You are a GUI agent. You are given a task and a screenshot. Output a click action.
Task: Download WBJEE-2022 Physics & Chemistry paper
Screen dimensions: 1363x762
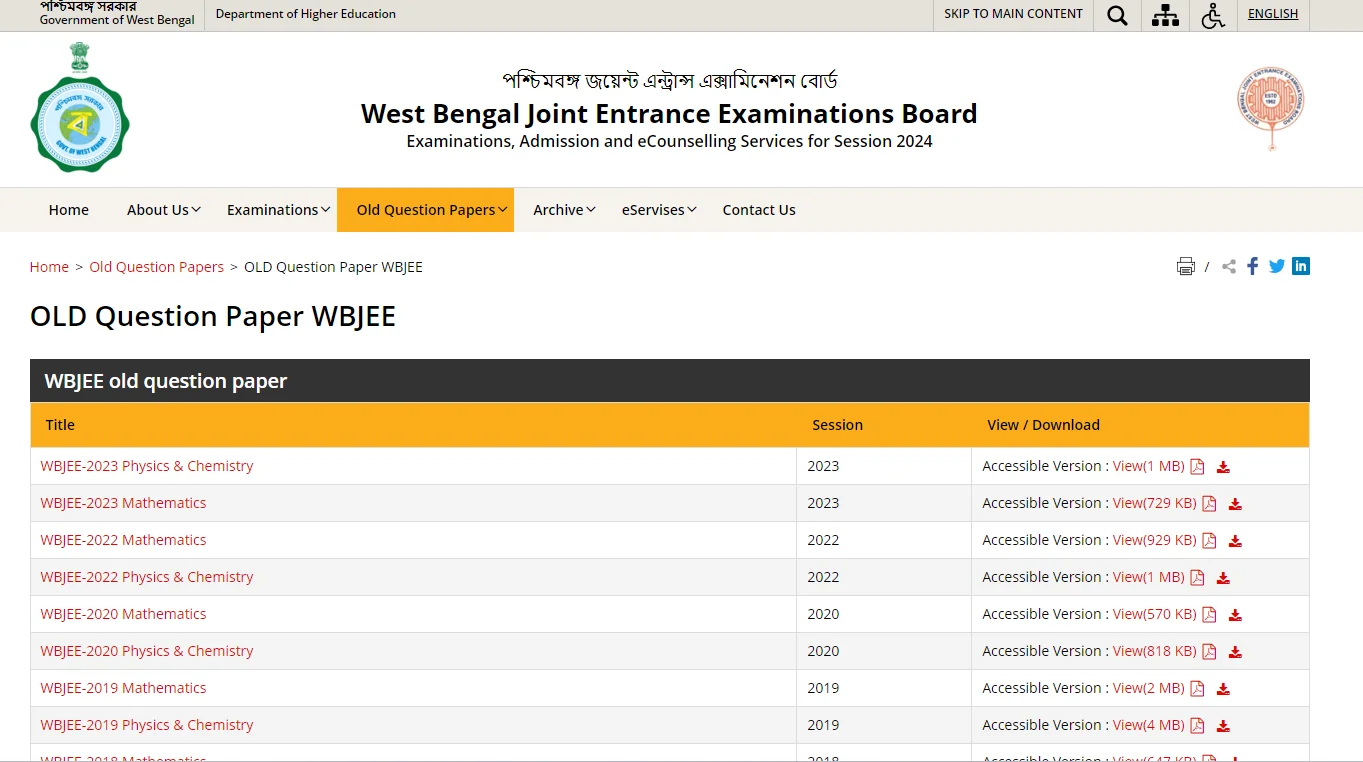click(x=1223, y=578)
